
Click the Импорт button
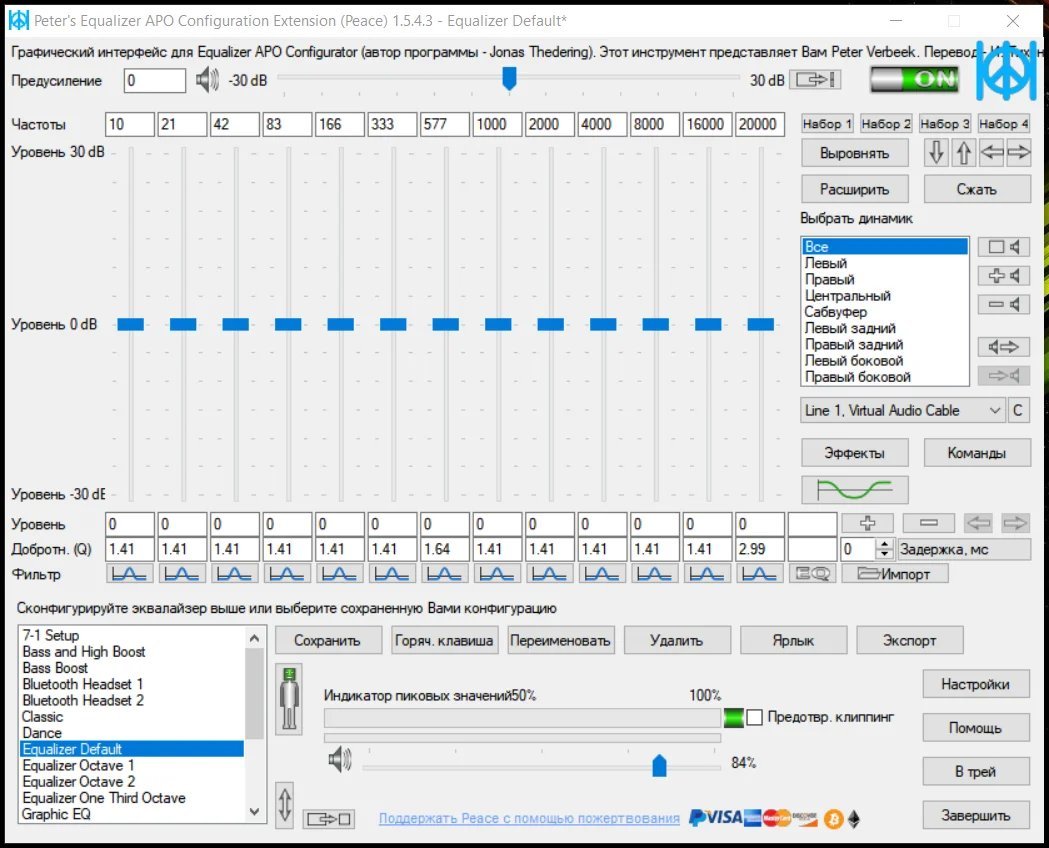pyautogui.click(x=894, y=574)
